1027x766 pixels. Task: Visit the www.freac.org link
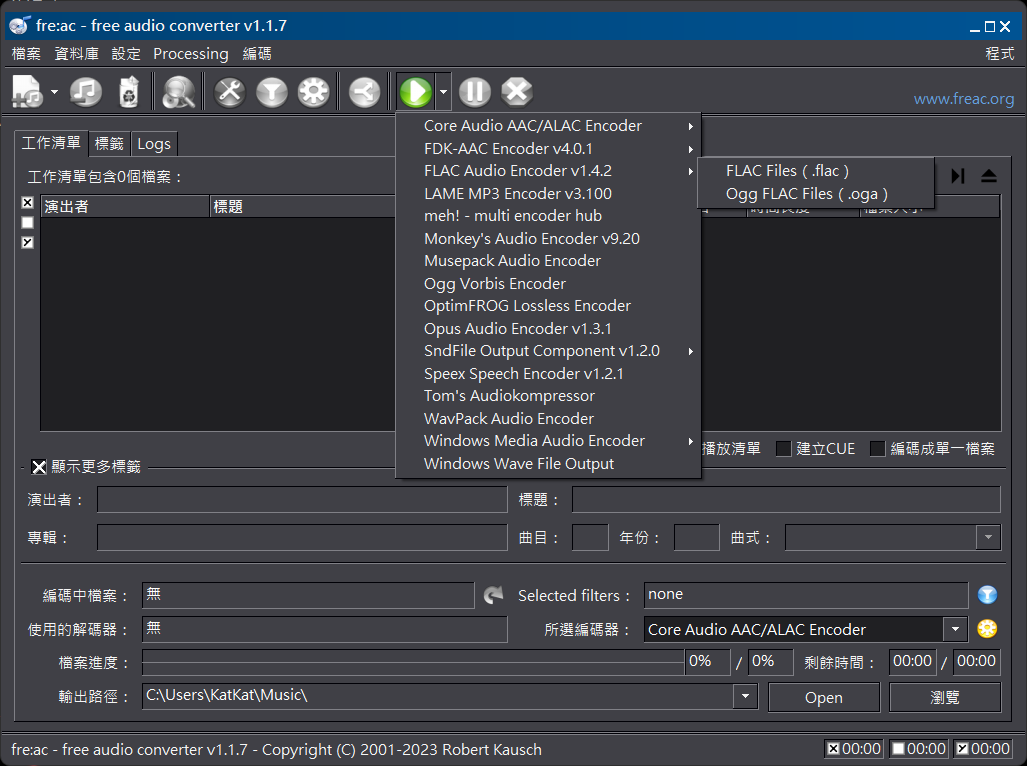963,99
